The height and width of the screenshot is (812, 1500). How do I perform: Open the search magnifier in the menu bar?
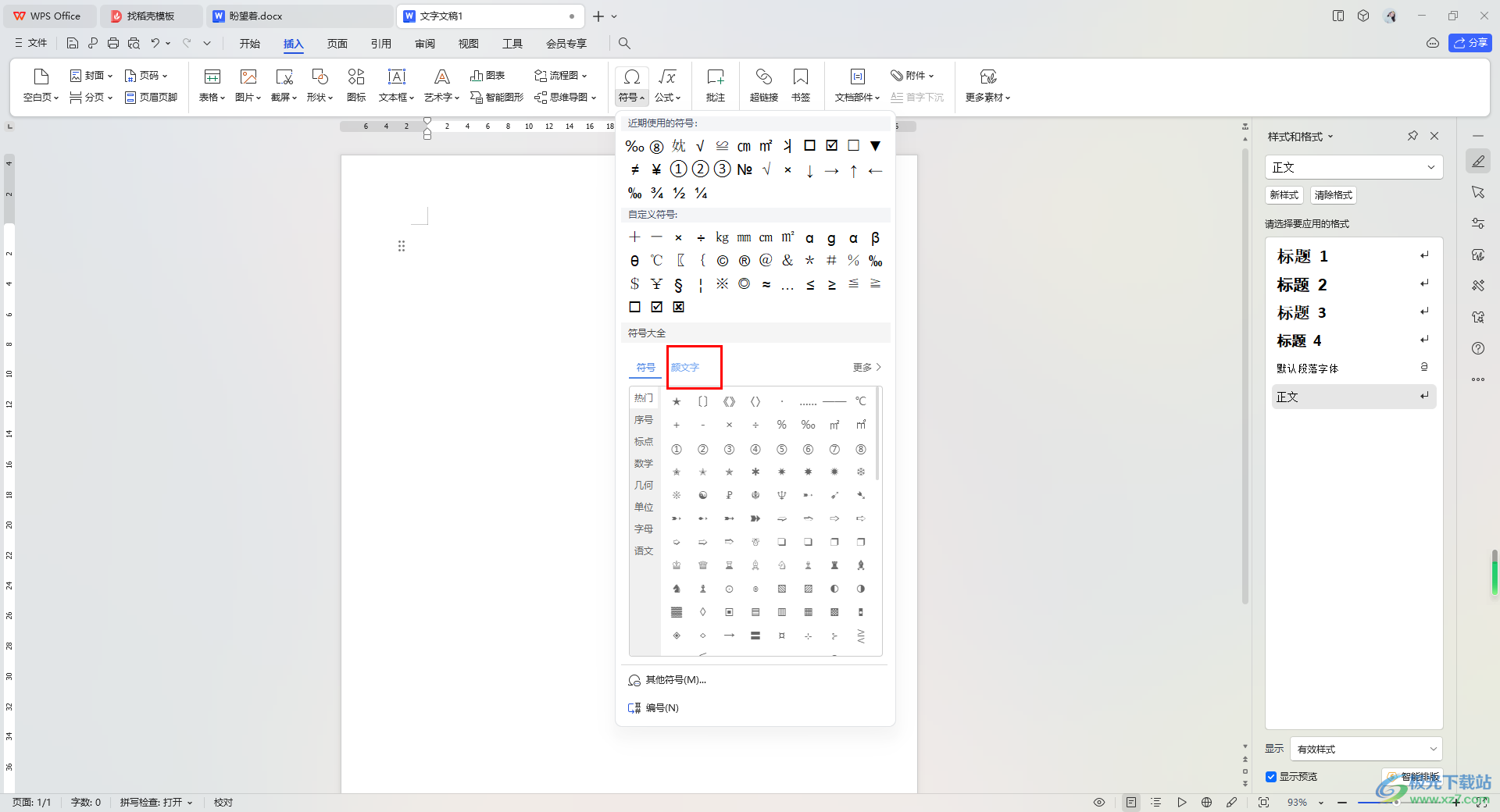(x=624, y=43)
